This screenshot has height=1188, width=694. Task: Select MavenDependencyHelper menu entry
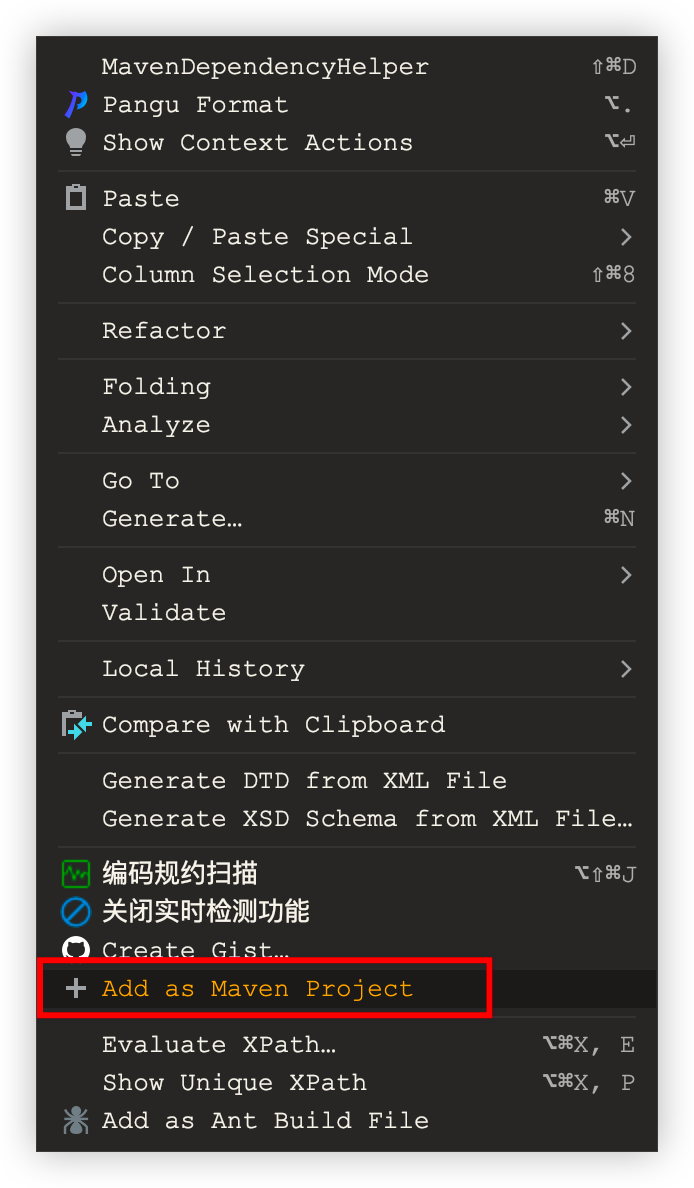coord(265,67)
